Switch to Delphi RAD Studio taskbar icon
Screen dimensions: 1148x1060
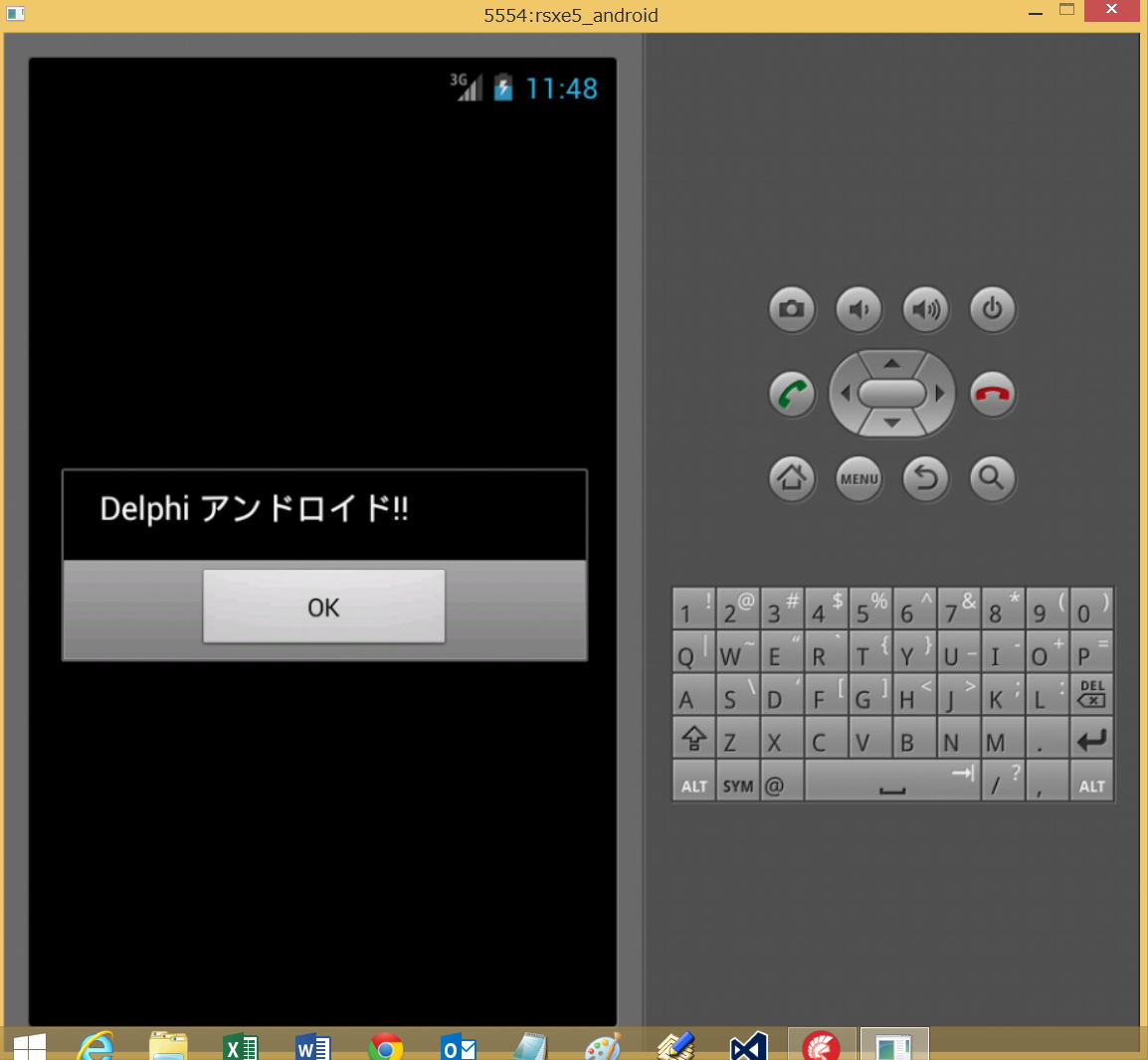(x=822, y=1045)
